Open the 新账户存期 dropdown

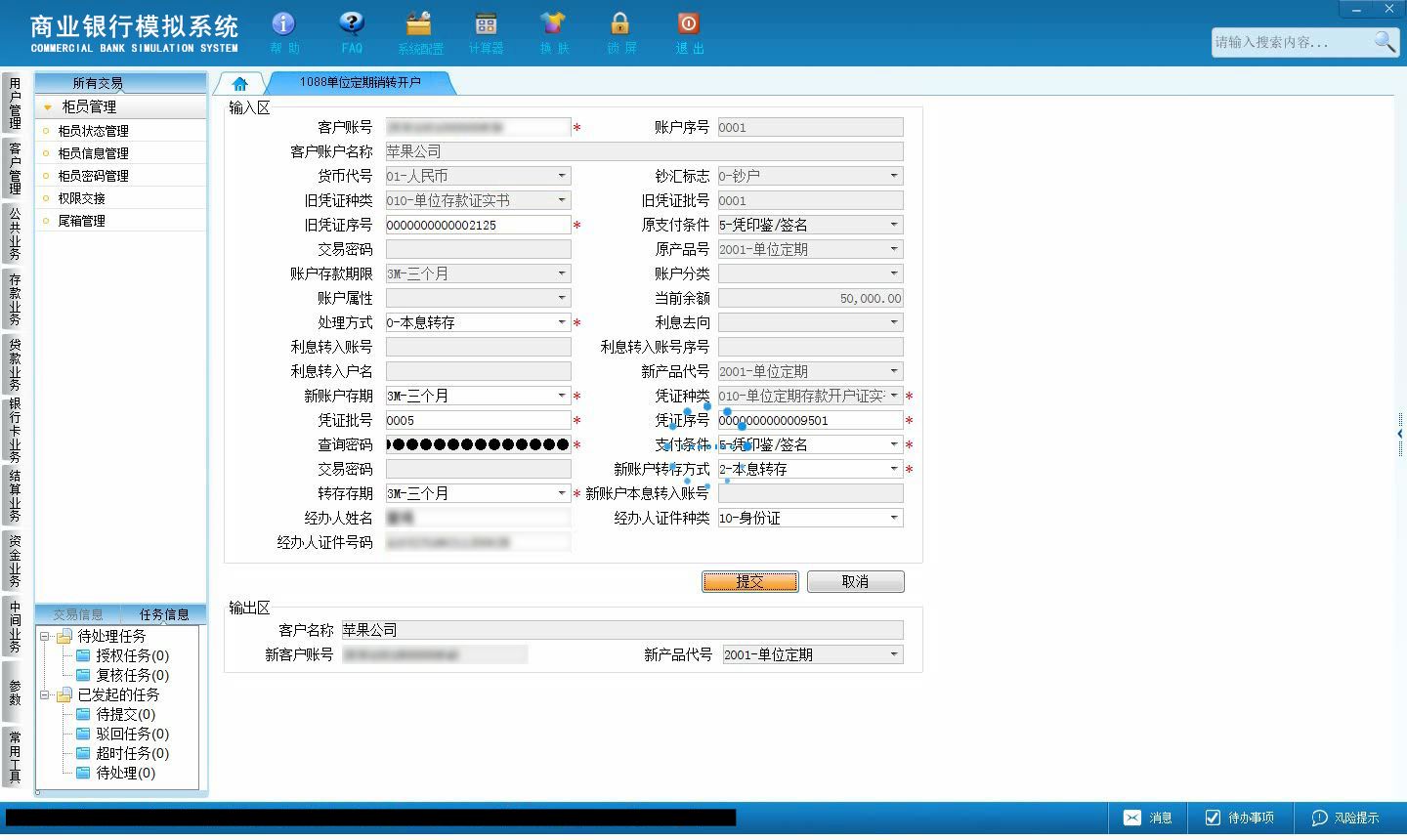[562, 396]
